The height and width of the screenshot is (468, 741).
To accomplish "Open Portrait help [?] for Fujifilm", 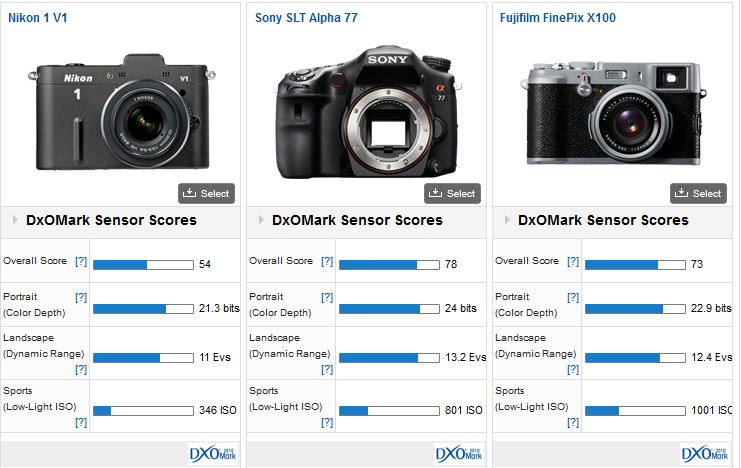I will [x=573, y=297].
